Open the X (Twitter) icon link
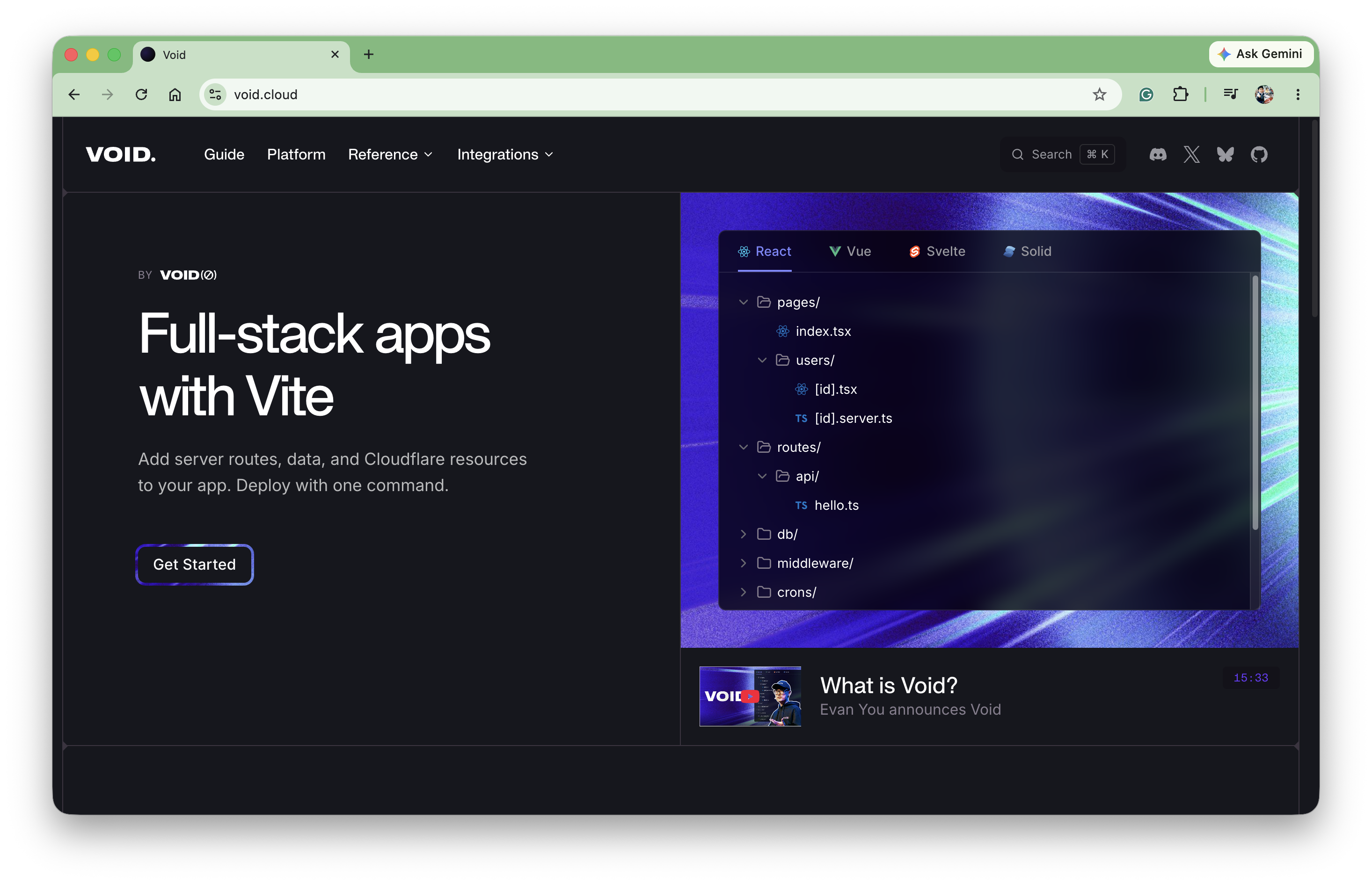 1191,154
